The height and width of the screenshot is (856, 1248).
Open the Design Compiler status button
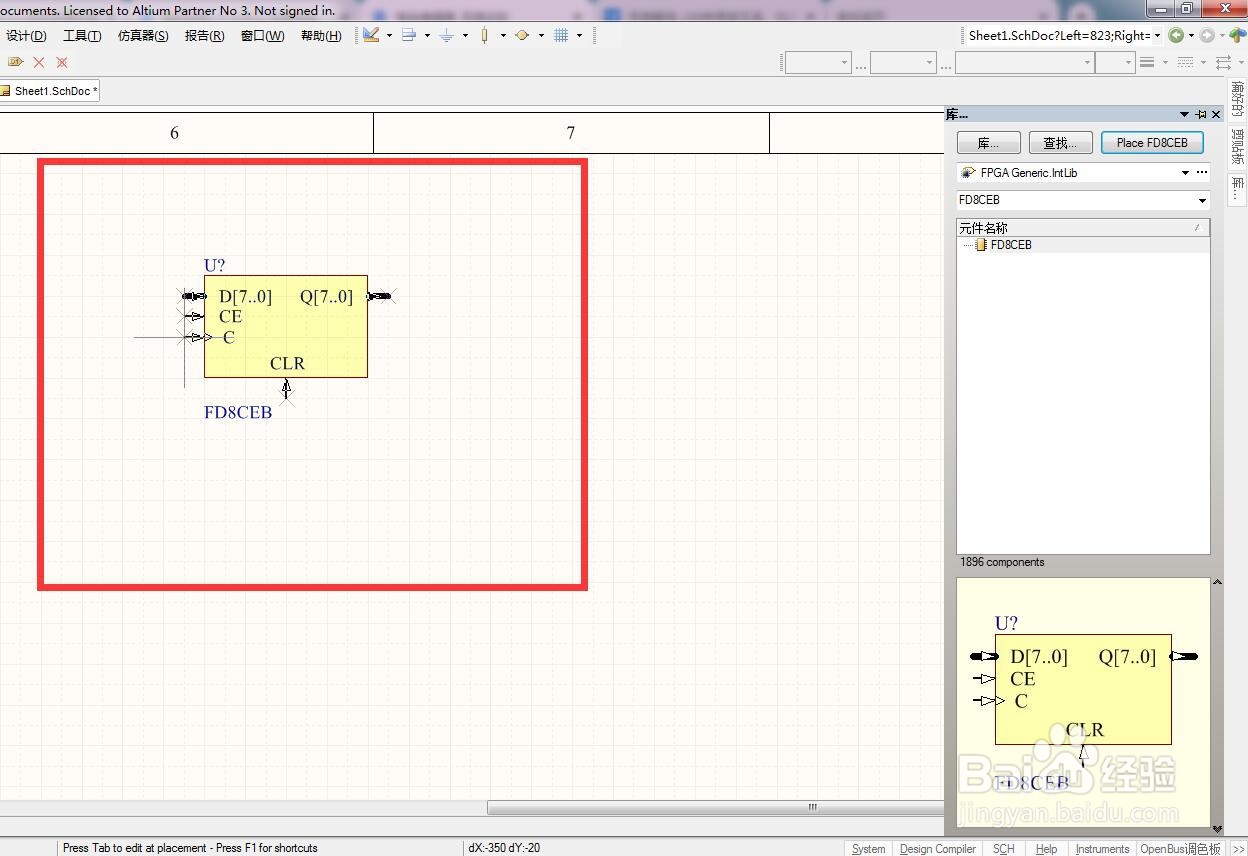tap(938, 848)
